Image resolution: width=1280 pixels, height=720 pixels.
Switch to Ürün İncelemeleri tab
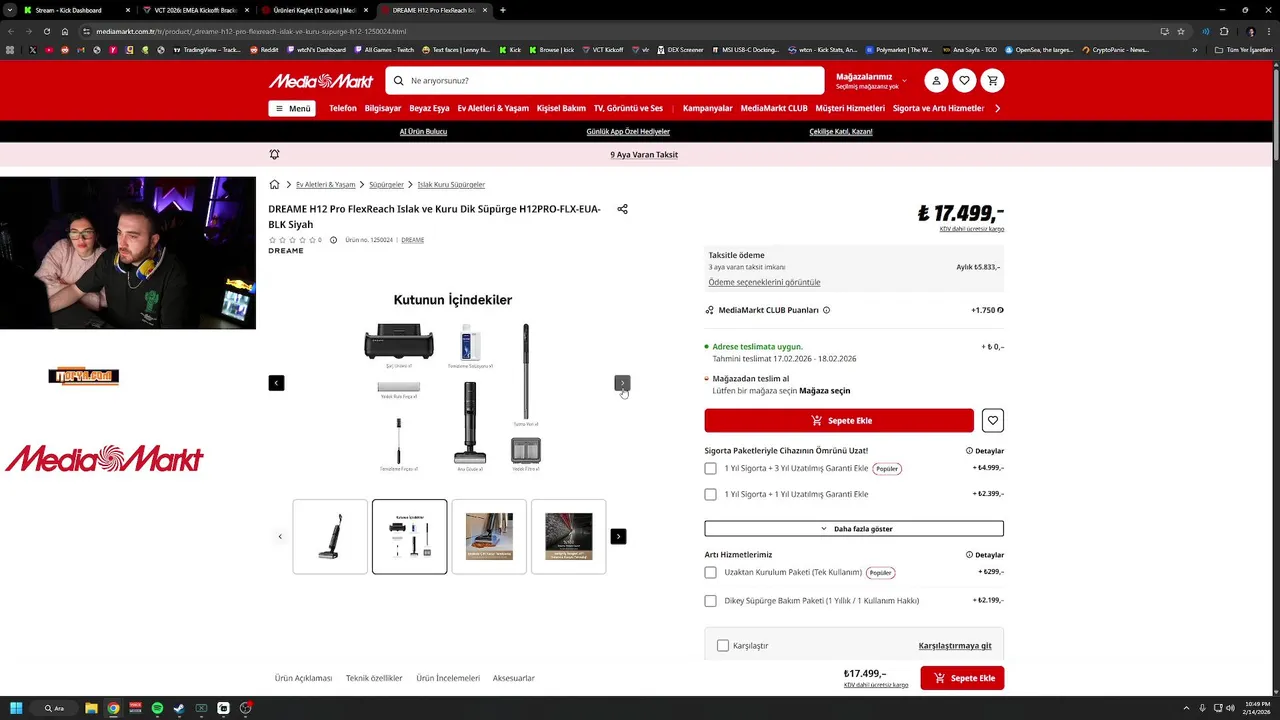[448, 678]
